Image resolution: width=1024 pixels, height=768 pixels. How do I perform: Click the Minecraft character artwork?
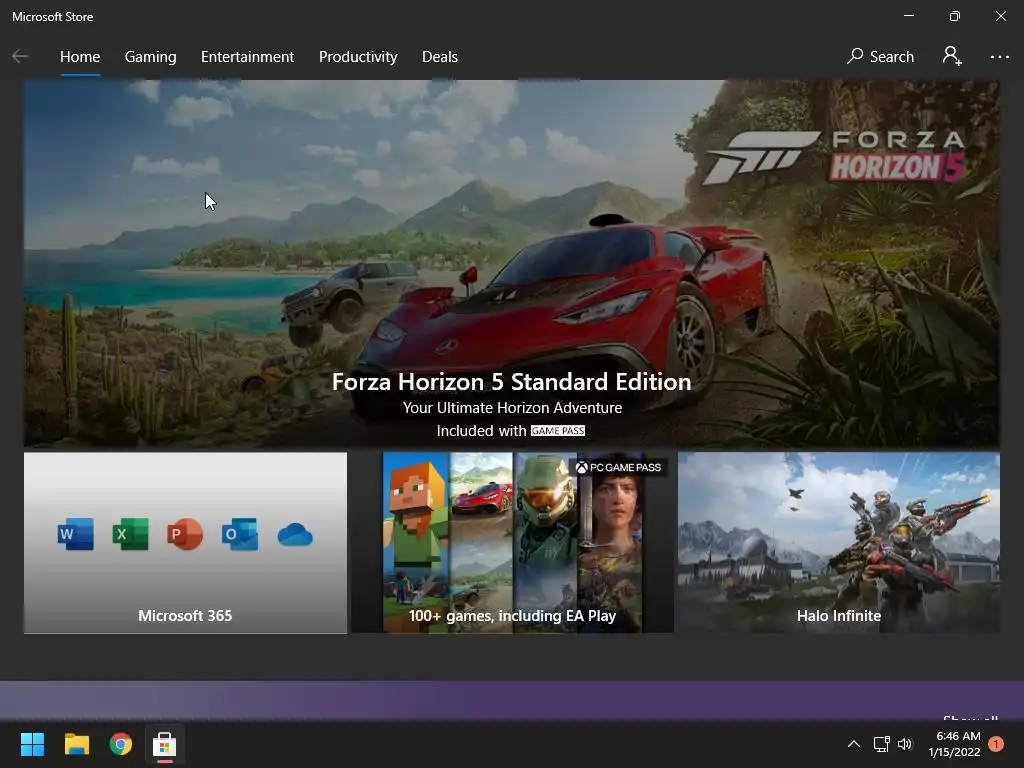[x=415, y=542]
